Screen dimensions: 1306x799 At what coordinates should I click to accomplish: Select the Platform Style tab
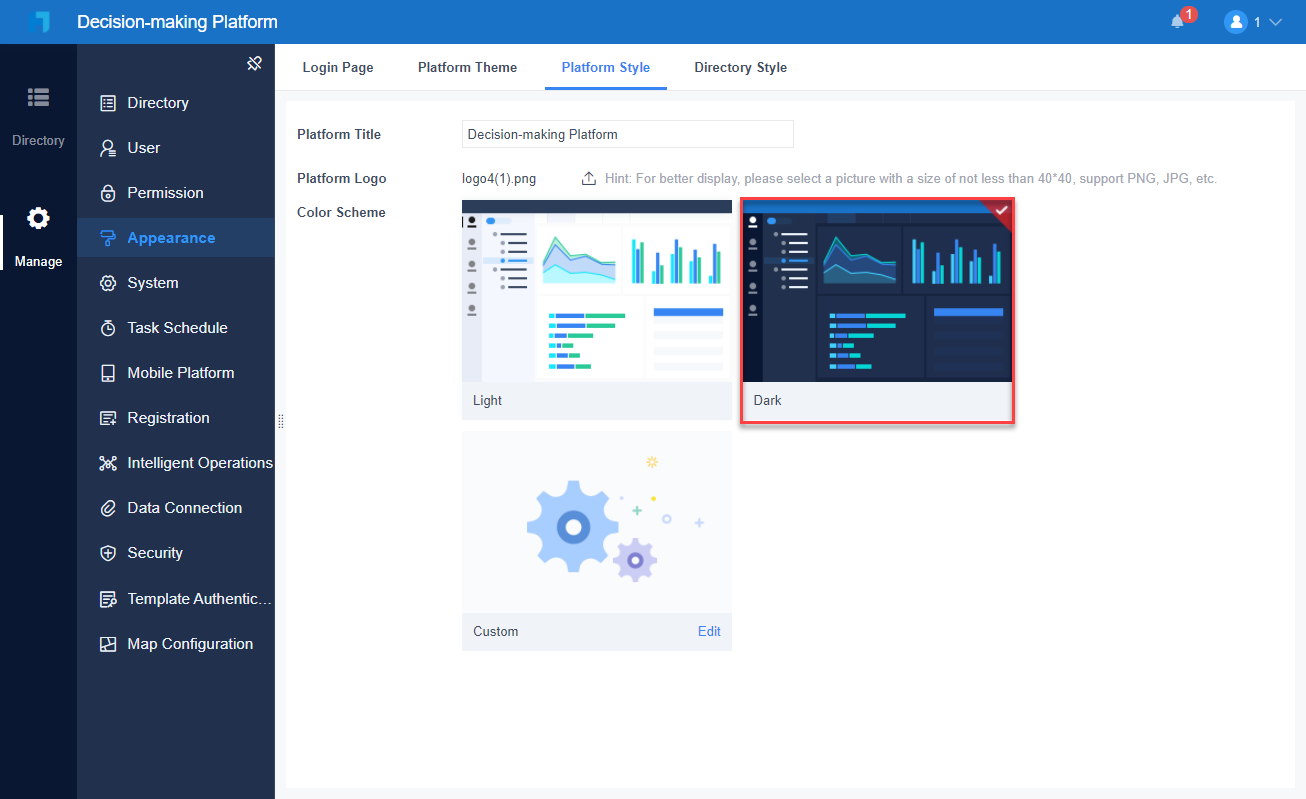pyautogui.click(x=606, y=68)
